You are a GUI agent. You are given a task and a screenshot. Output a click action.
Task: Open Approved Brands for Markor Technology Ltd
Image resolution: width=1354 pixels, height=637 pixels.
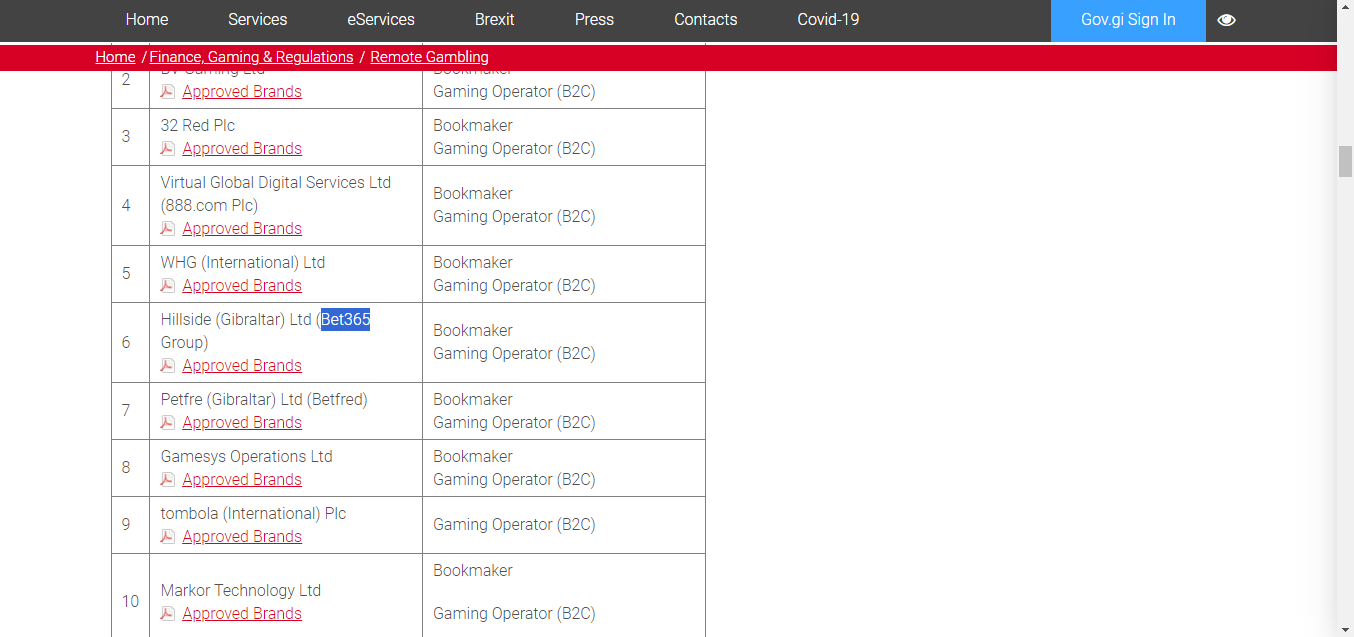tap(242, 613)
